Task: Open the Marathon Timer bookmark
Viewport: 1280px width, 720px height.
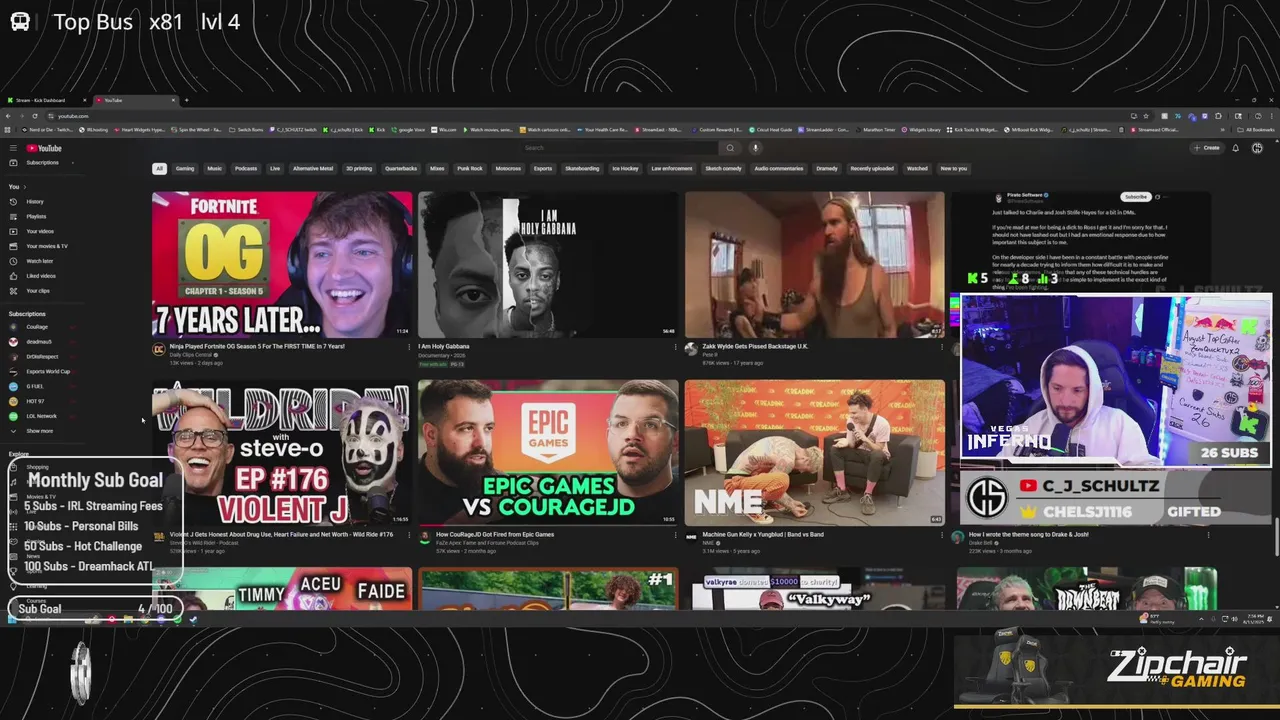Action: (875, 130)
